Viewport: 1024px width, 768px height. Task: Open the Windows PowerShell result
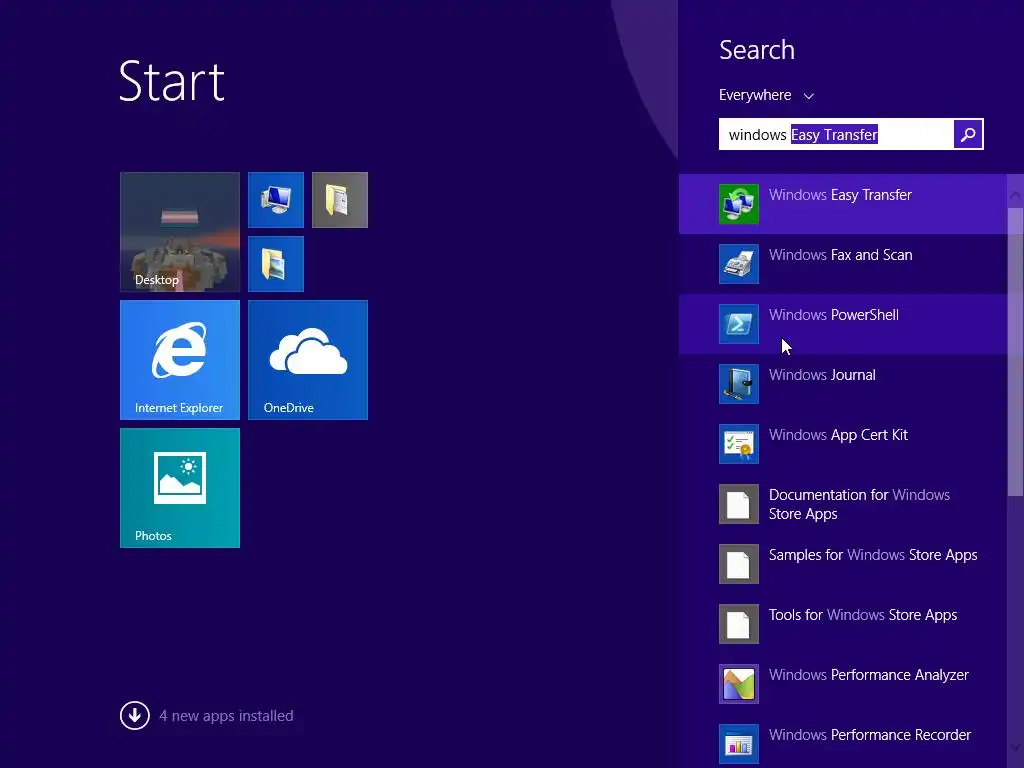coord(842,324)
